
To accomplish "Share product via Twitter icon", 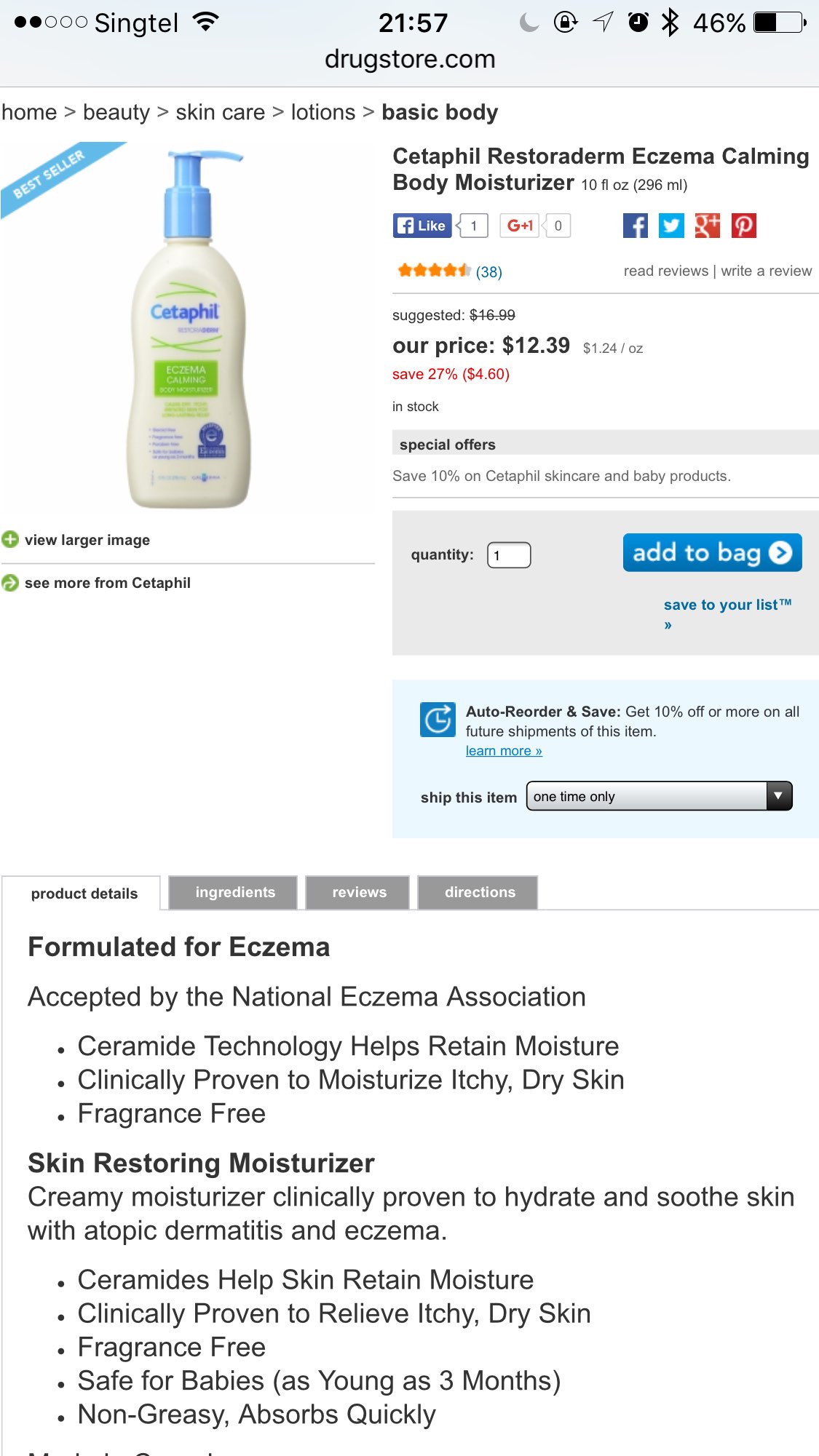I will tap(671, 226).
